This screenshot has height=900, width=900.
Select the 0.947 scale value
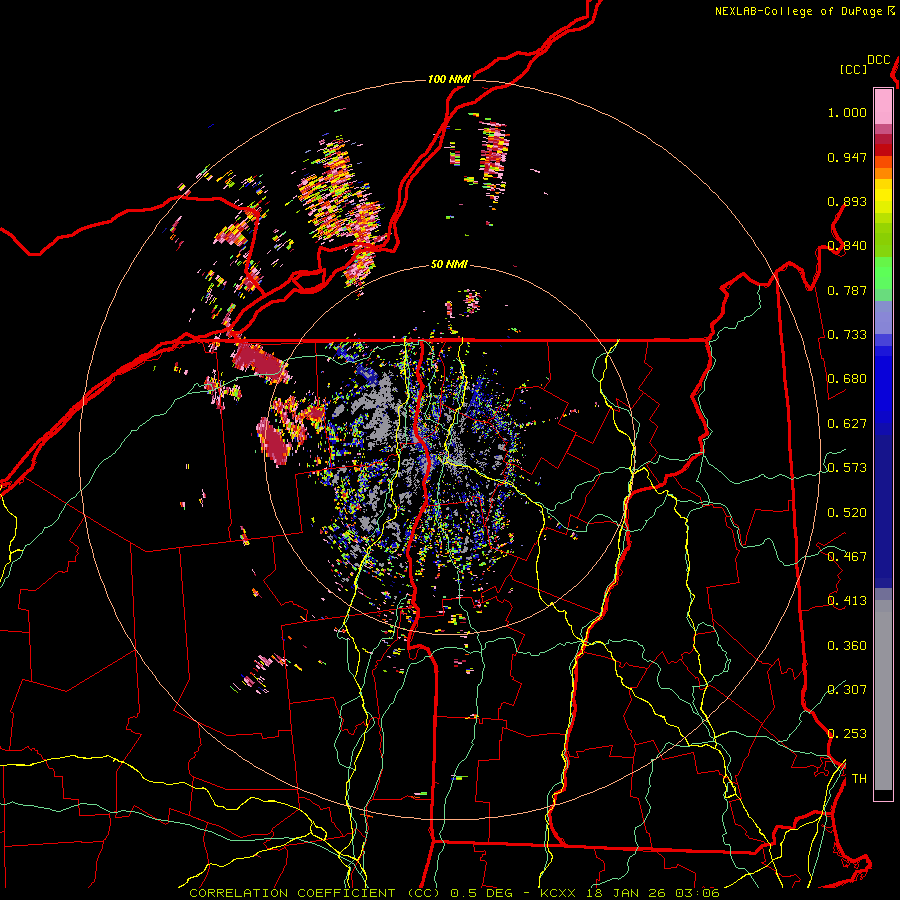tap(847, 157)
